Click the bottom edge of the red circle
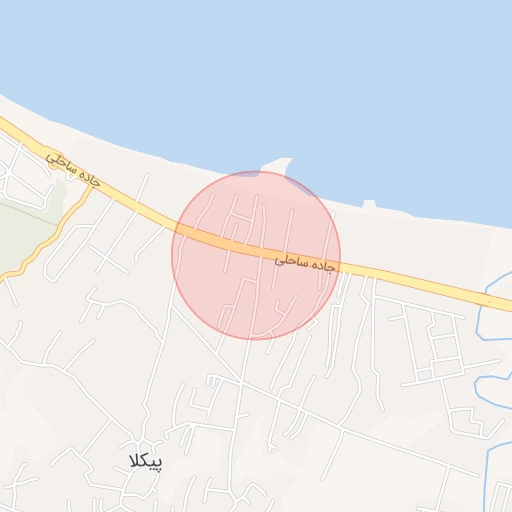Image resolution: width=512 pixels, height=512 pixels. [x=253, y=340]
